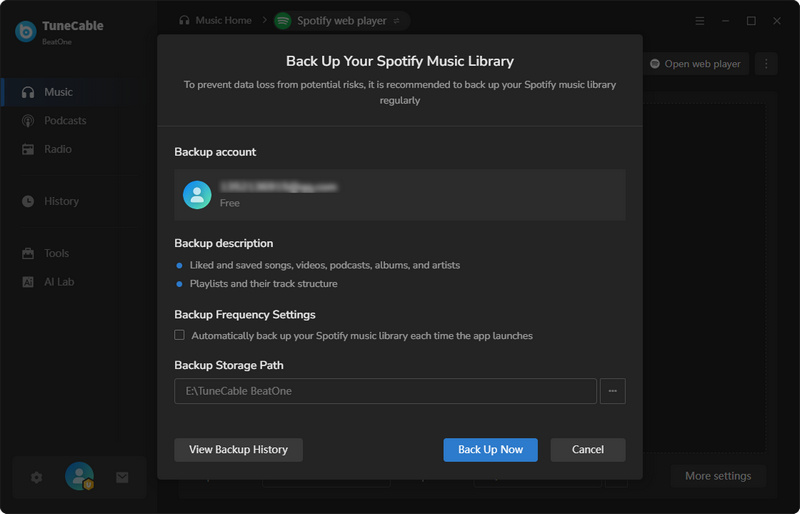The image size is (800, 514).
Task: Click the toolbox icon beside Tools
Action: 28,253
